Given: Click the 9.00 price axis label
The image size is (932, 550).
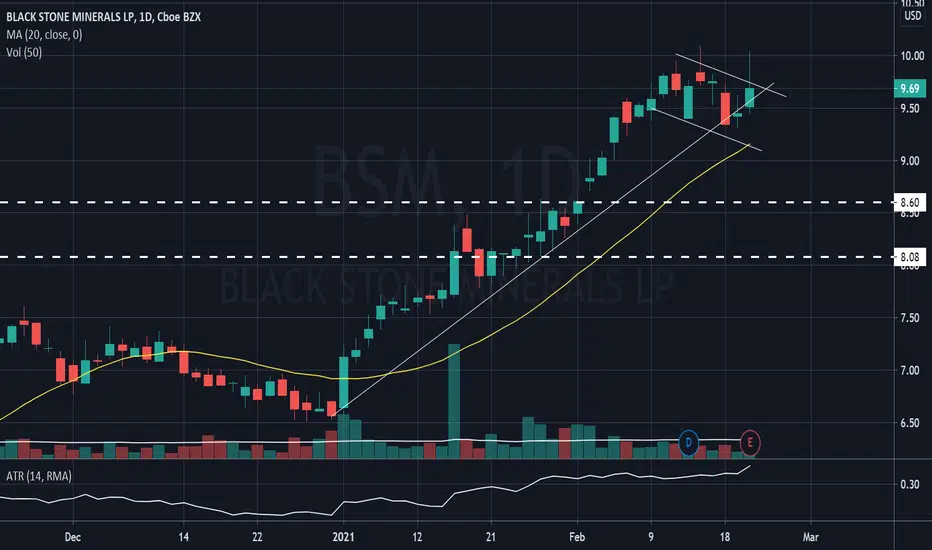Looking at the screenshot, I should (x=909, y=161).
